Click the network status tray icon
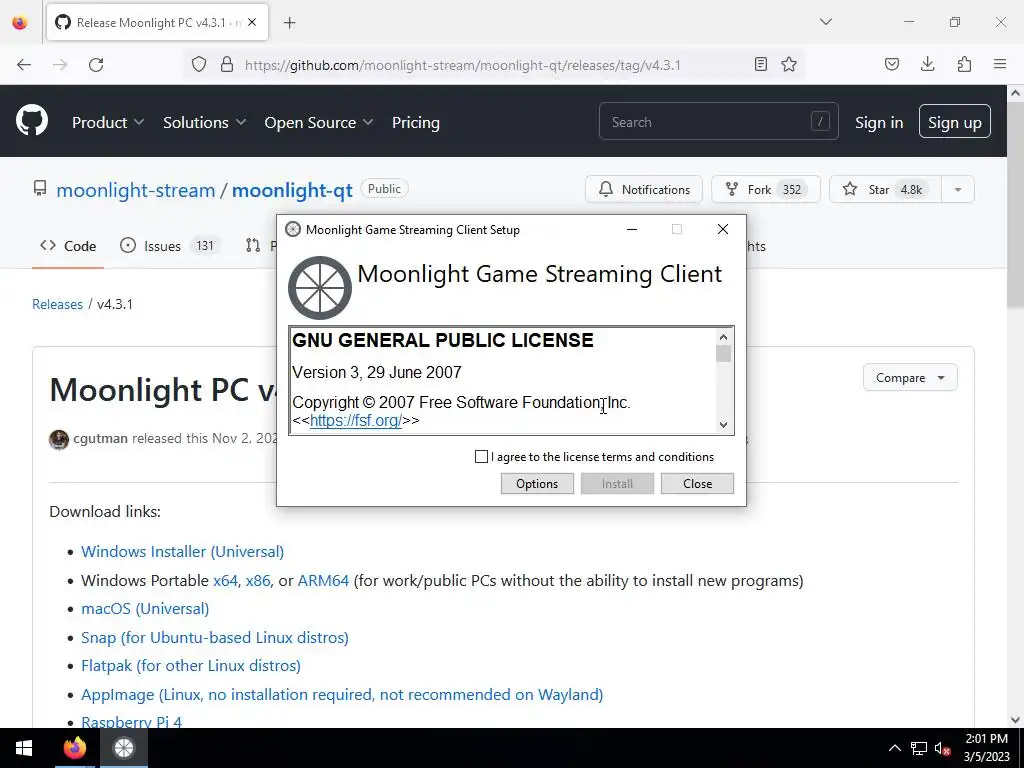The image size is (1024, 768). pos(919,748)
